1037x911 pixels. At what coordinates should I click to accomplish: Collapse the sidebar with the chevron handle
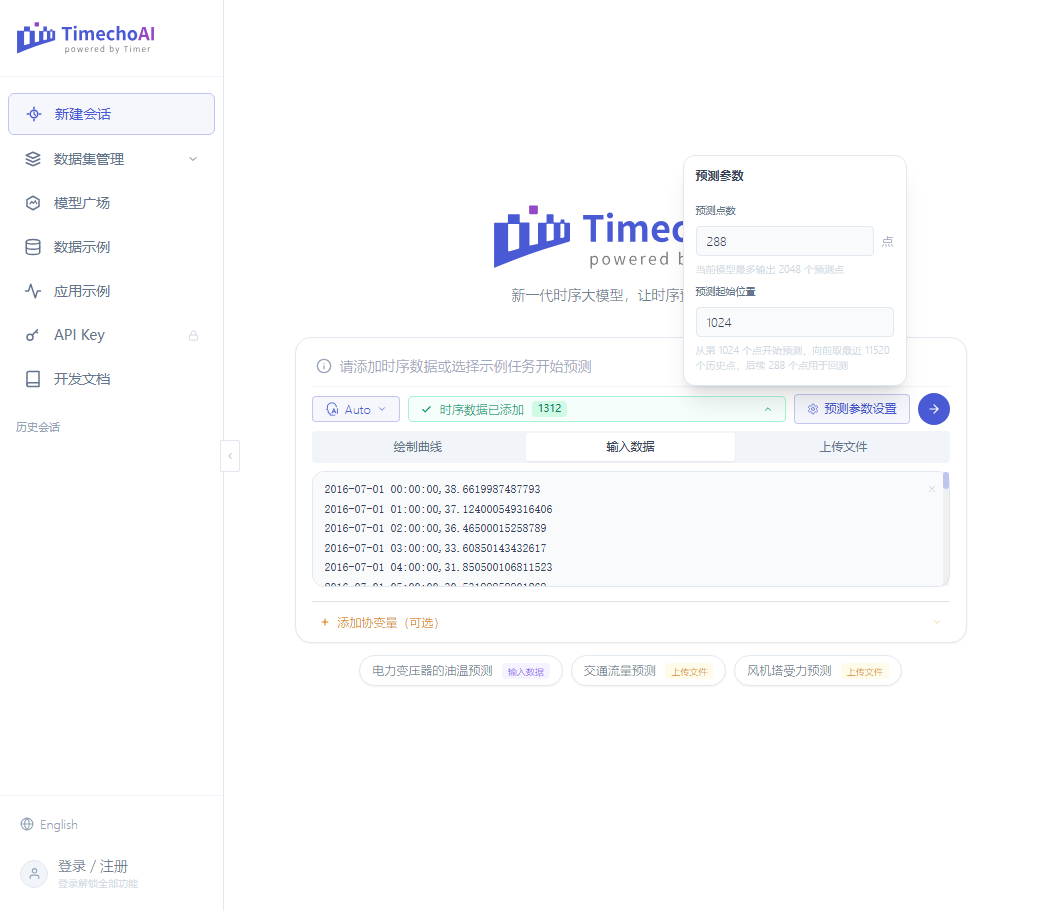(x=229, y=456)
